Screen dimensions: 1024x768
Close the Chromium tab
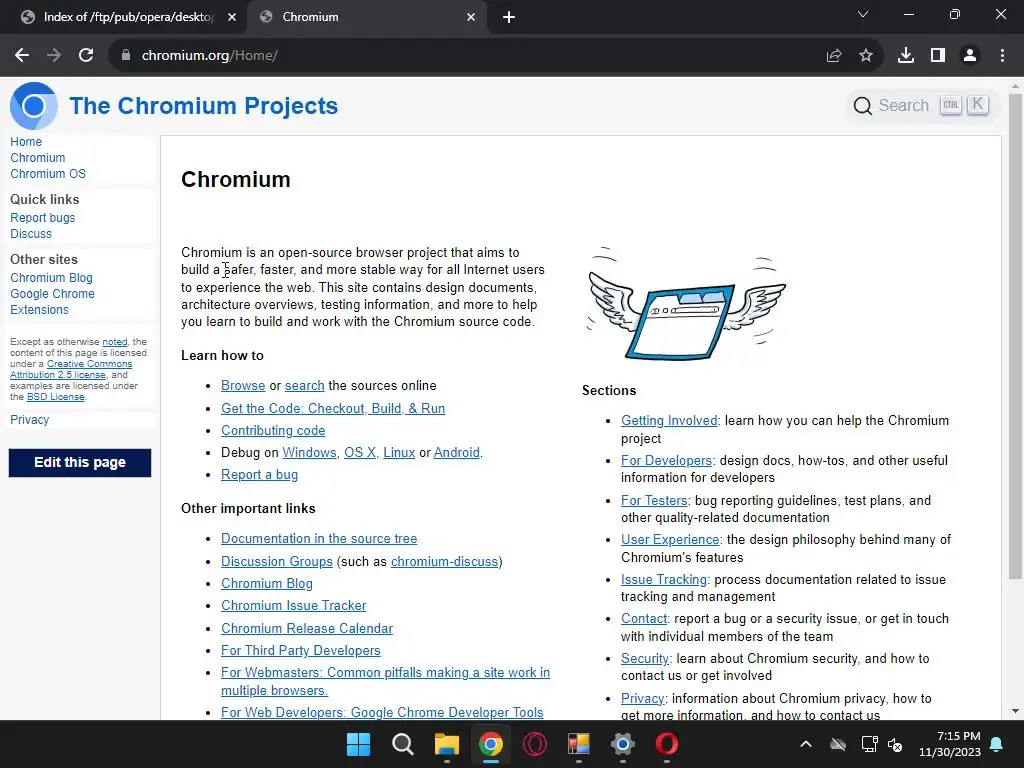tap(471, 18)
